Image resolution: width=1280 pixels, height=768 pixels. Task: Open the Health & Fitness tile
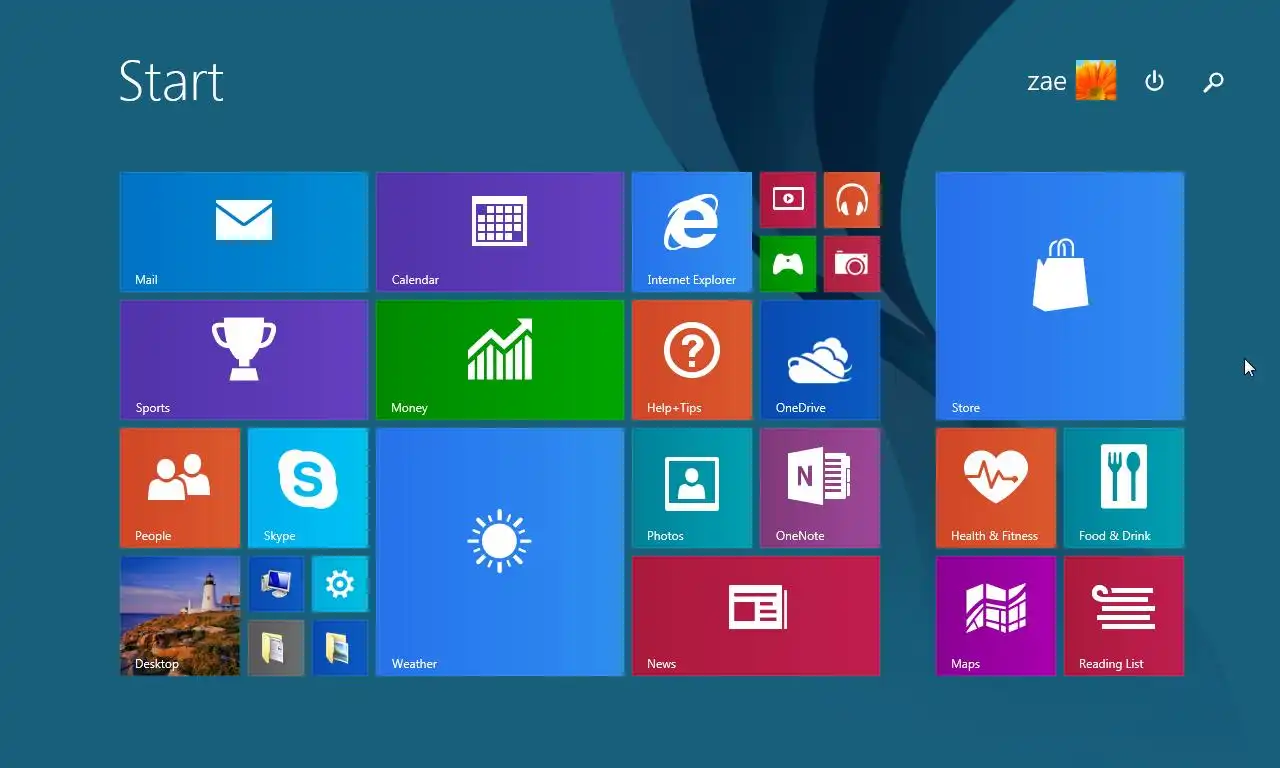click(x=996, y=488)
